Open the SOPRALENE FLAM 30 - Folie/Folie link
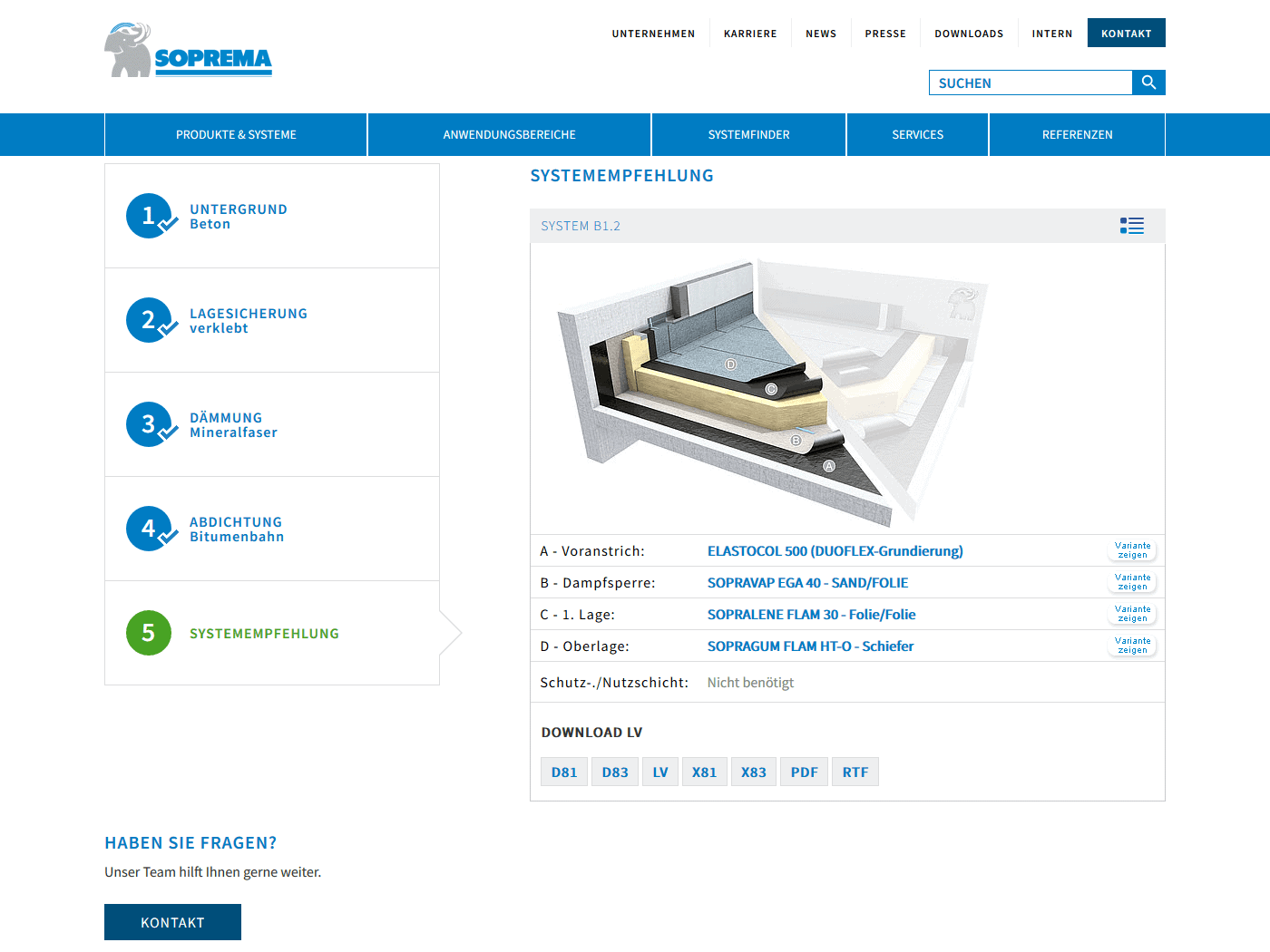This screenshot has height=952, width=1270. pyautogui.click(x=811, y=615)
